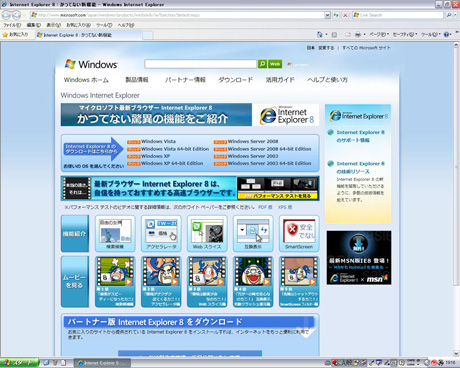Image resolution: width=460 pixels, height=368 pixels.
Task: Click the browser address bar URL field
Action: tap(177, 15)
